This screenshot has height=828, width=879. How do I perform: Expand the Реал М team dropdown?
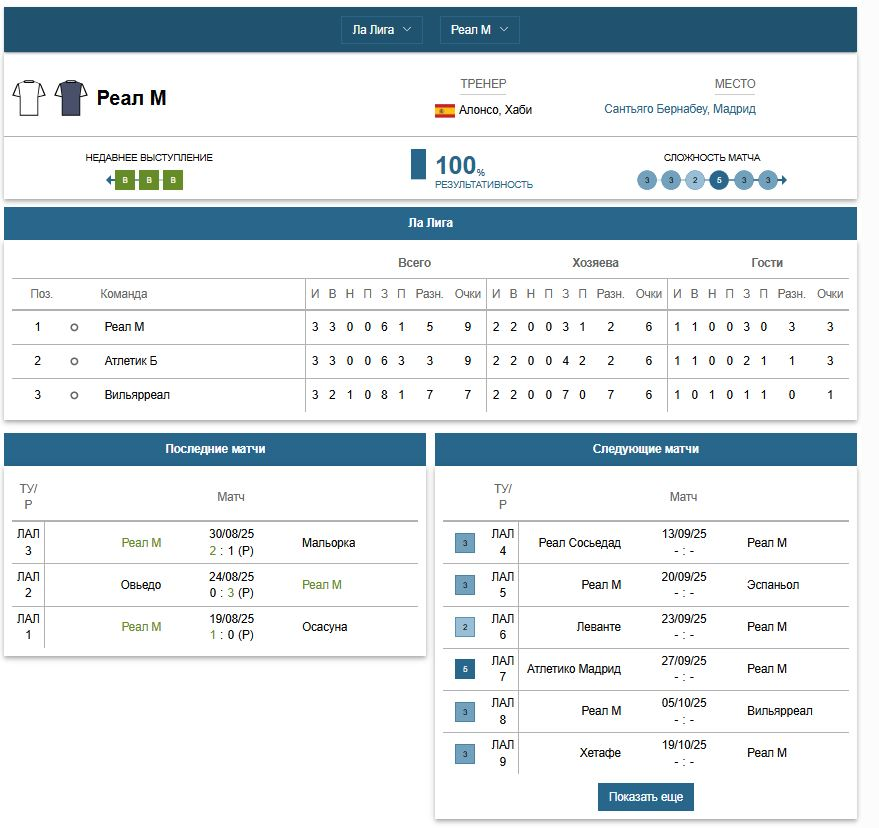pos(479,30)
